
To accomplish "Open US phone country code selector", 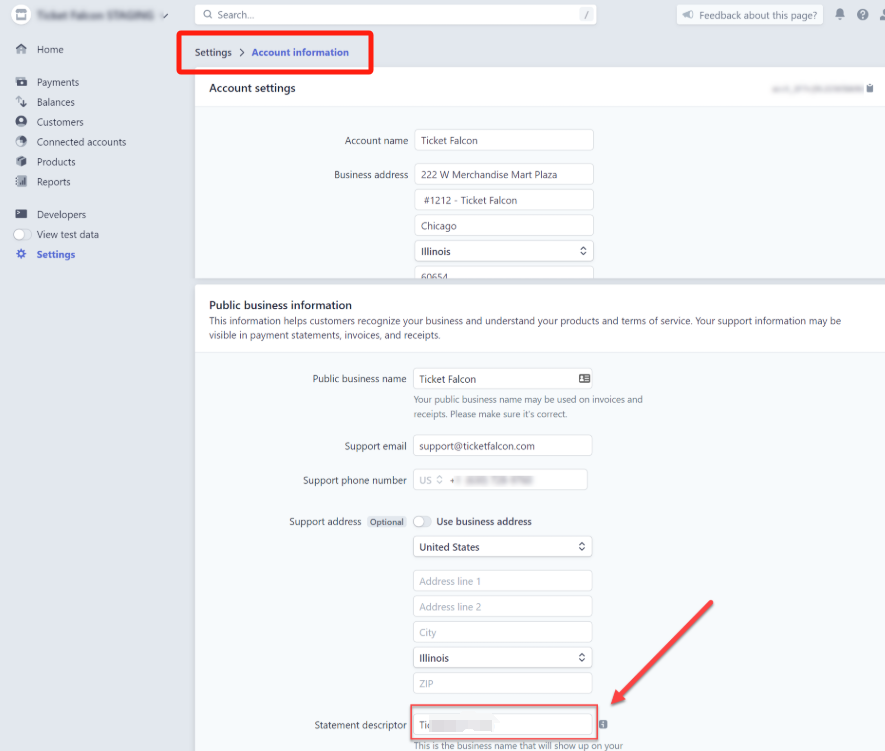I will click(x=431, y=480).
